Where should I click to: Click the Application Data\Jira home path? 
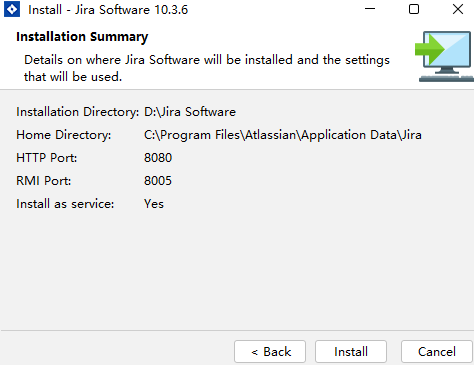(x=283, y=135)
